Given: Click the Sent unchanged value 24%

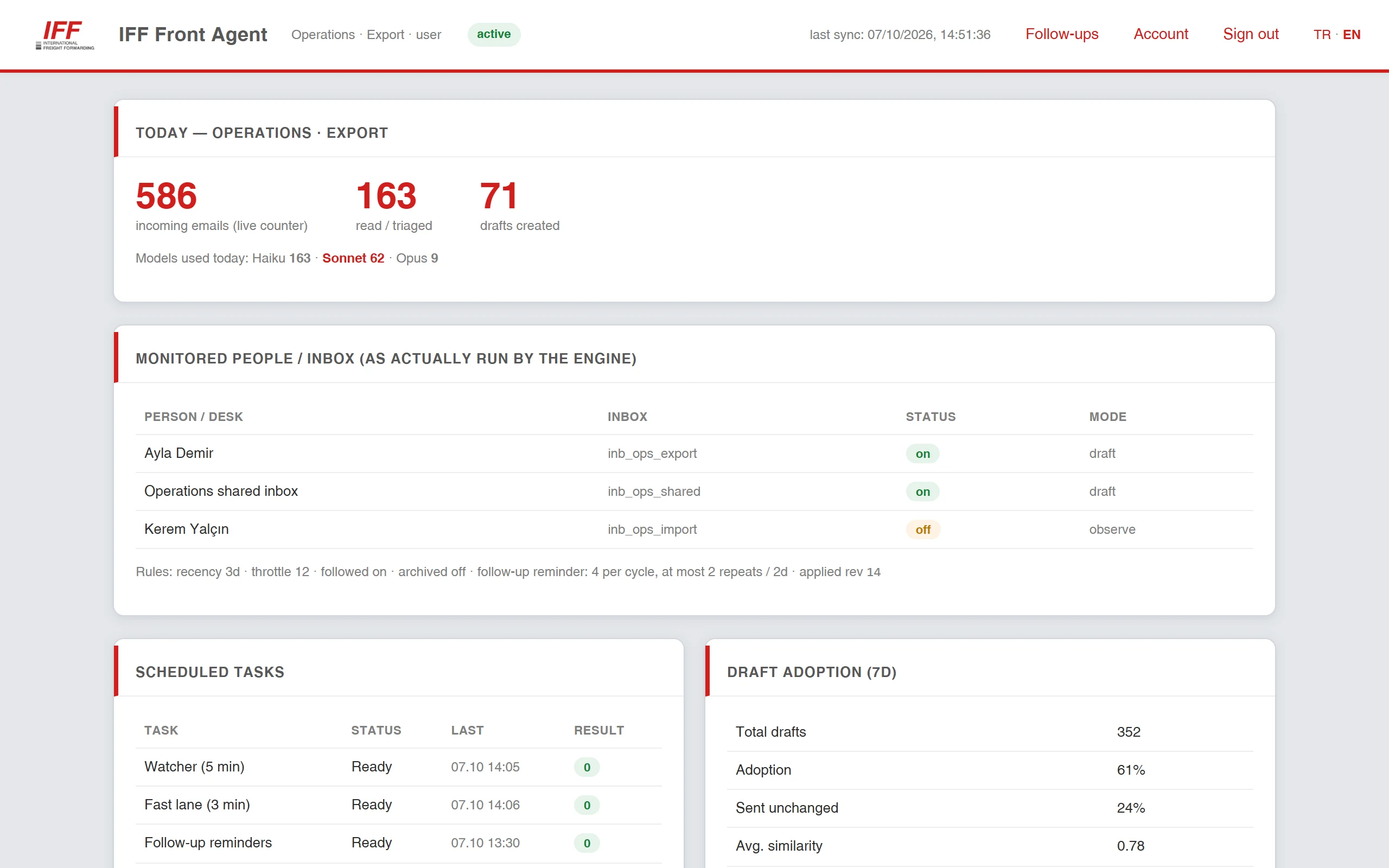Looking at the screenshot, I should pos(1131,808).
